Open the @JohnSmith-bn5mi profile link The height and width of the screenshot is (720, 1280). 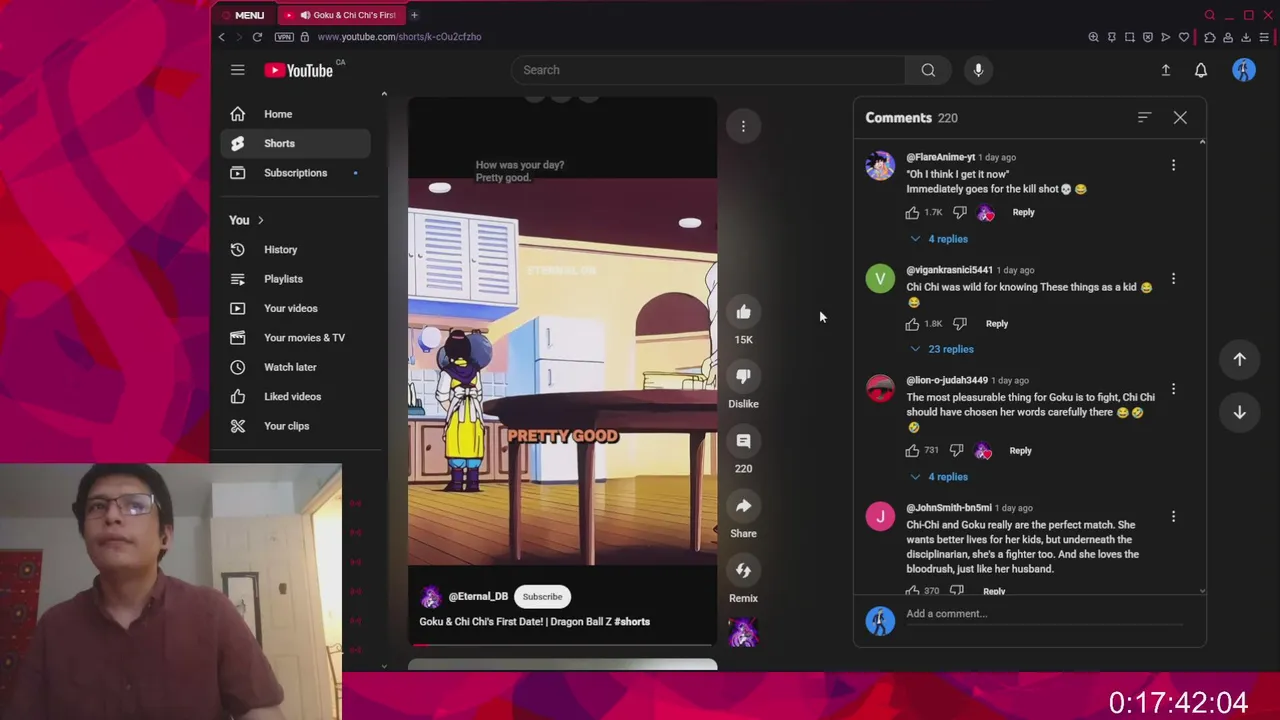pyautogui.click(x=949, y=508)
